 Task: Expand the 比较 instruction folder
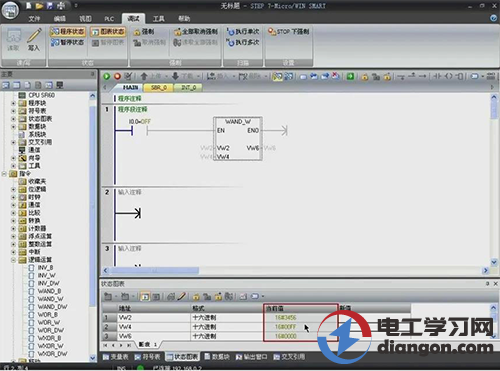click(x=13, y=213)
